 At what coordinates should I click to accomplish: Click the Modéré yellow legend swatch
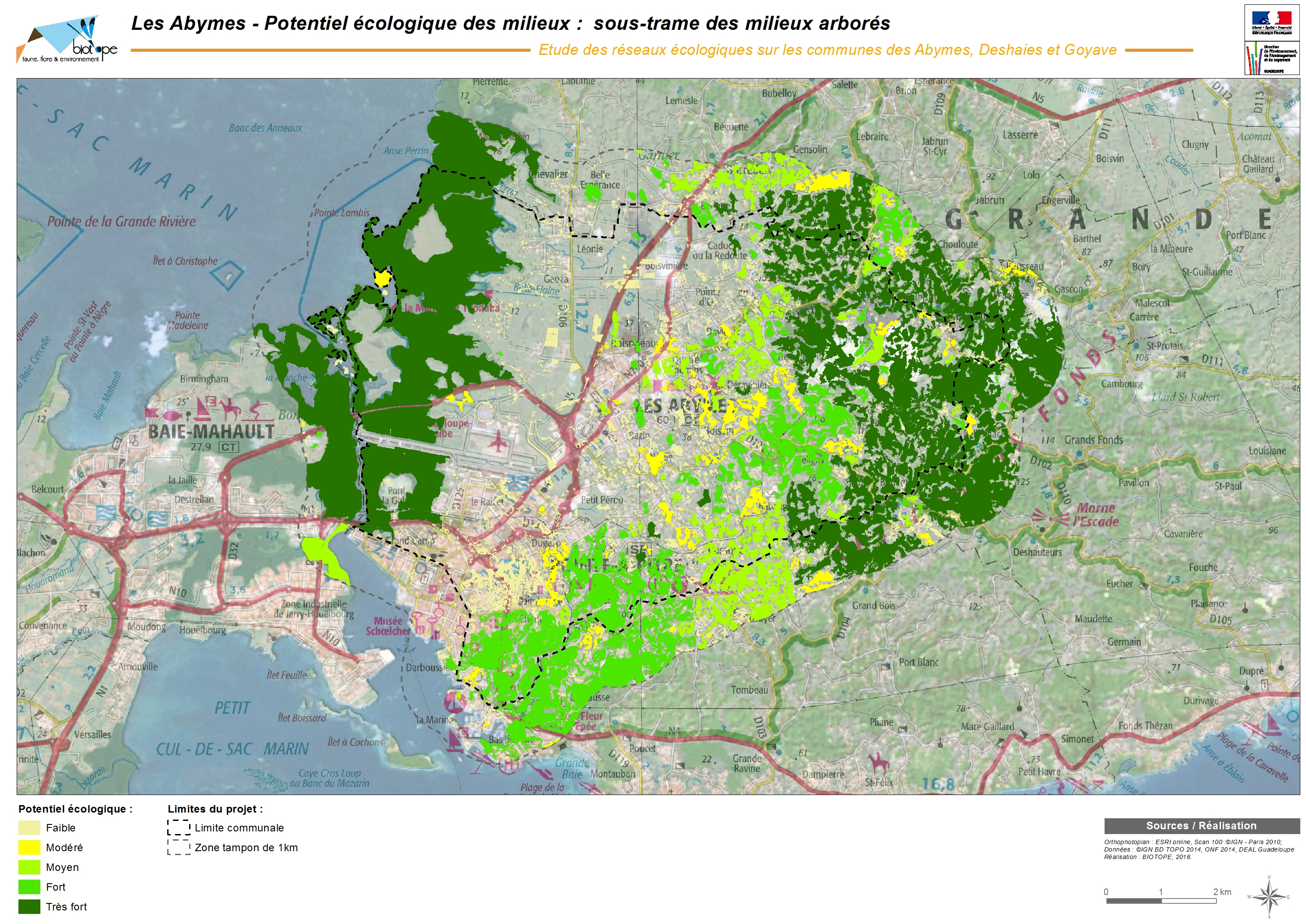coord(29,848)
